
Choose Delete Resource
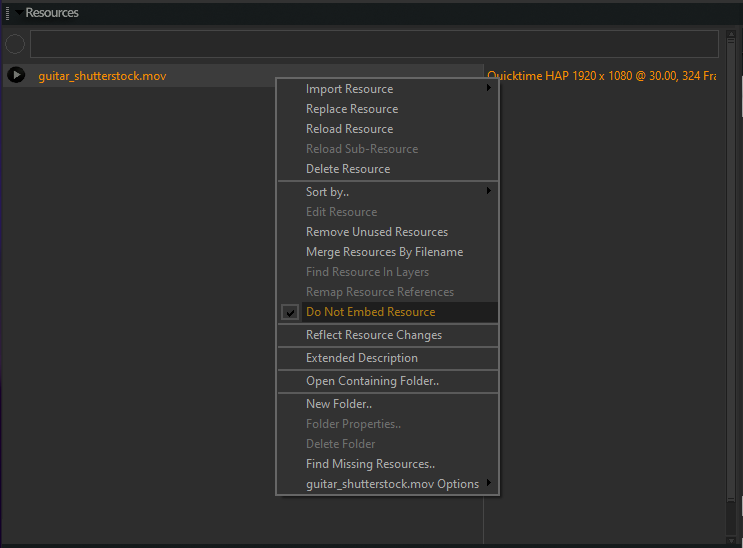[388, 168]
